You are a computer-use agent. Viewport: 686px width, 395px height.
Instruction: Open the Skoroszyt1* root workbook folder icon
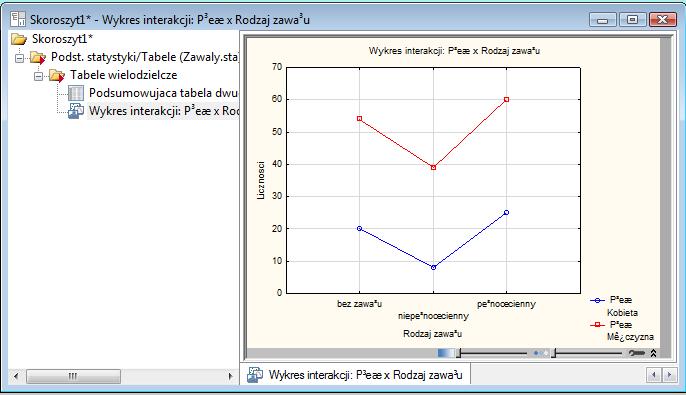coord(19,39)
